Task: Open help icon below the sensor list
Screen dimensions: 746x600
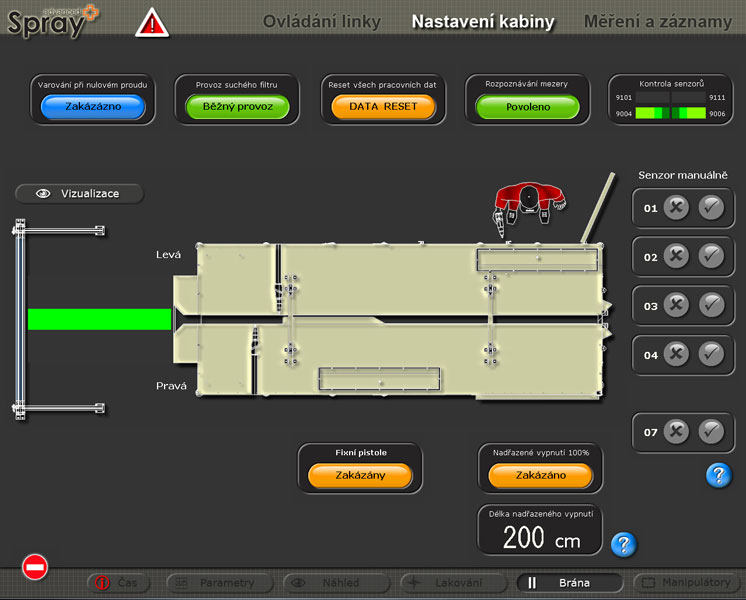Action: coord(718,475)
